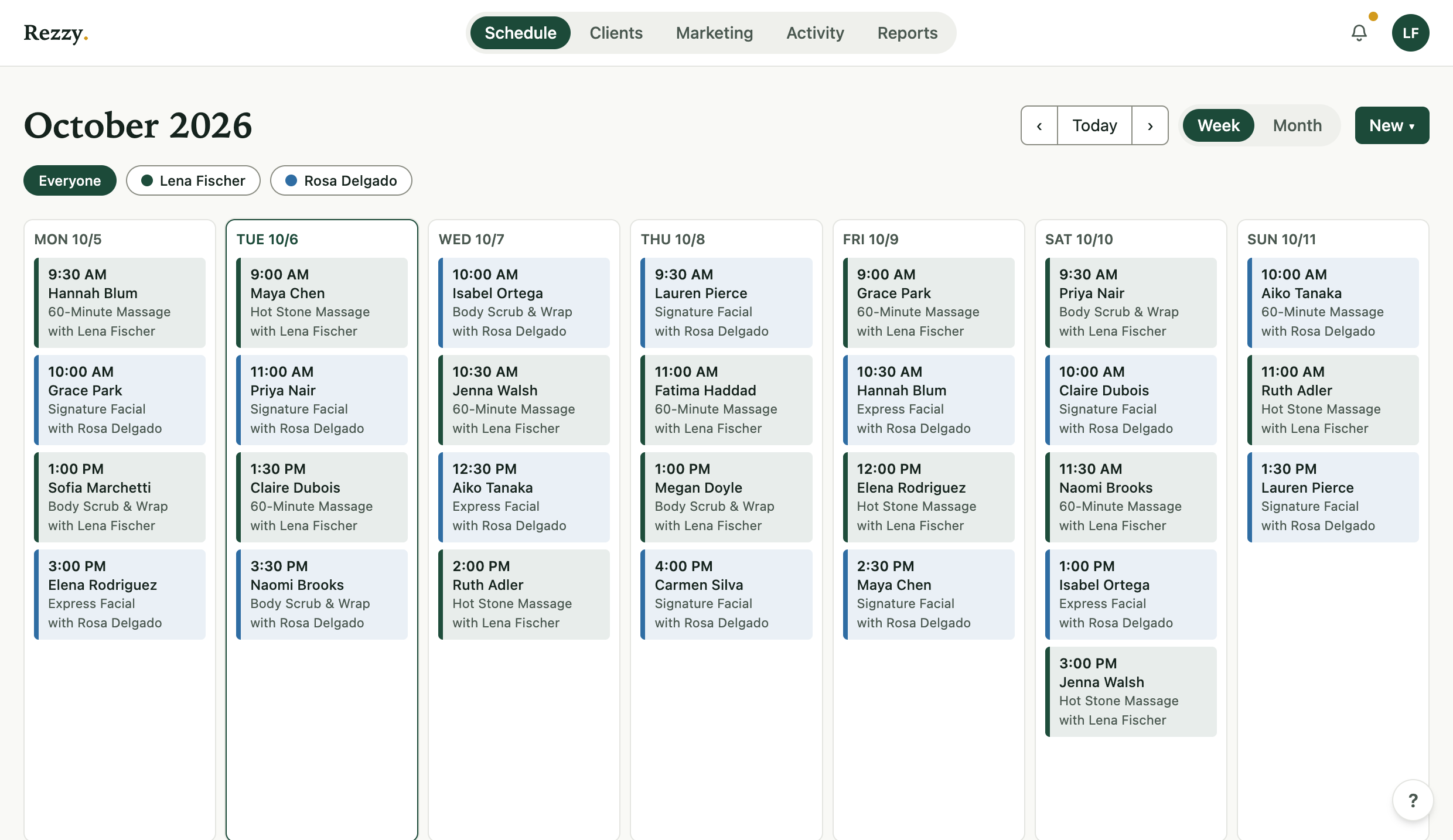Open Maya Chen's Tuesday 9:00 AM appointment

322,302
